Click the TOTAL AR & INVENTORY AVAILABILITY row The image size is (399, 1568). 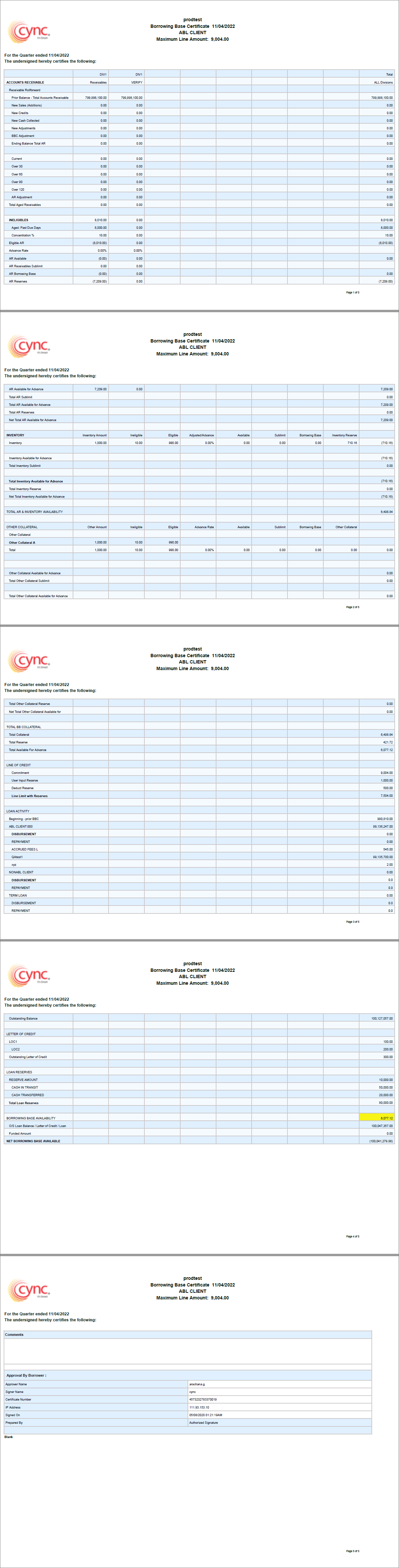pyautogui.click(x=35, y=512)
